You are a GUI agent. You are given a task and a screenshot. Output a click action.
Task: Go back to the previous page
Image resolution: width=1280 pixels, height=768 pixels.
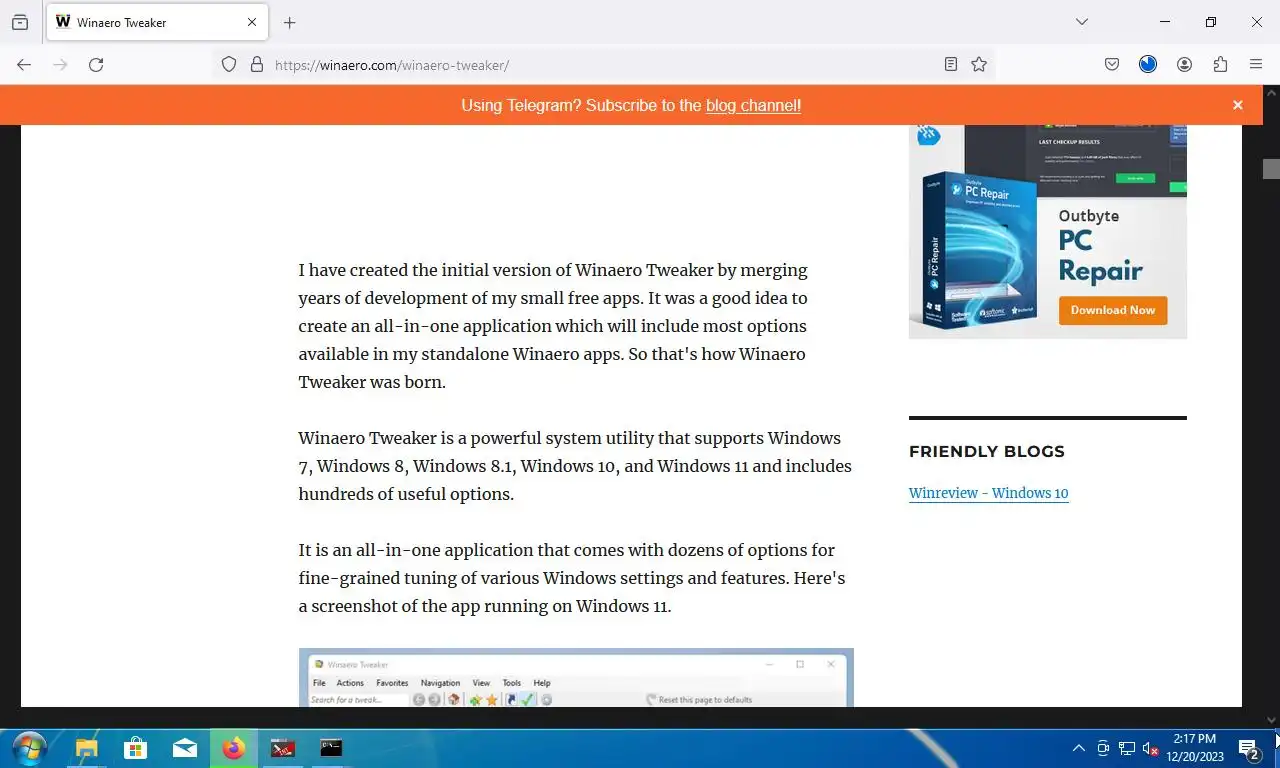(24, 64)
